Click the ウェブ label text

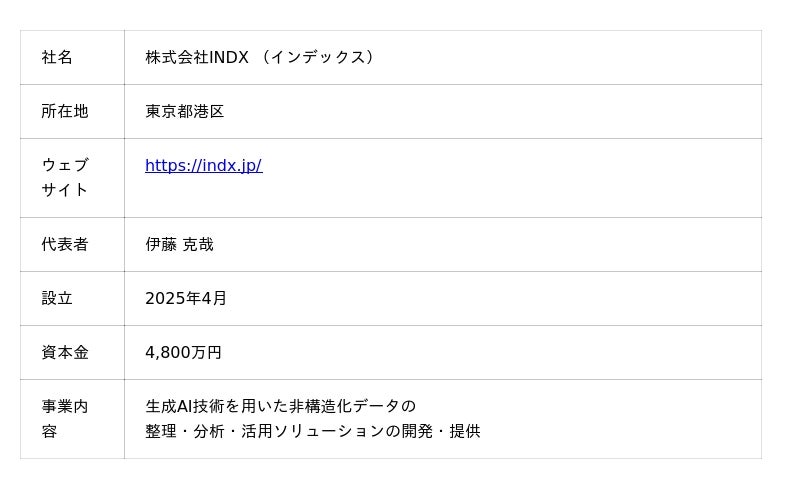point(65,166)
